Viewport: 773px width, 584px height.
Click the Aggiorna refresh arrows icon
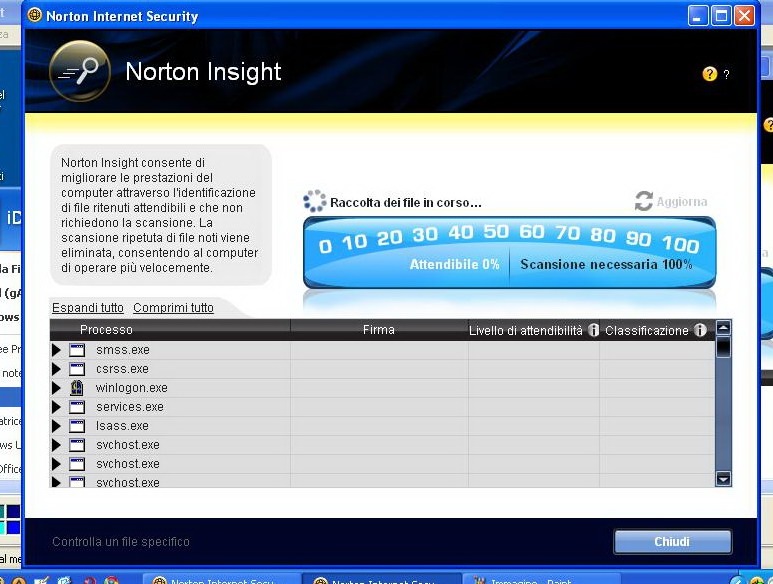tap(644, 201)
